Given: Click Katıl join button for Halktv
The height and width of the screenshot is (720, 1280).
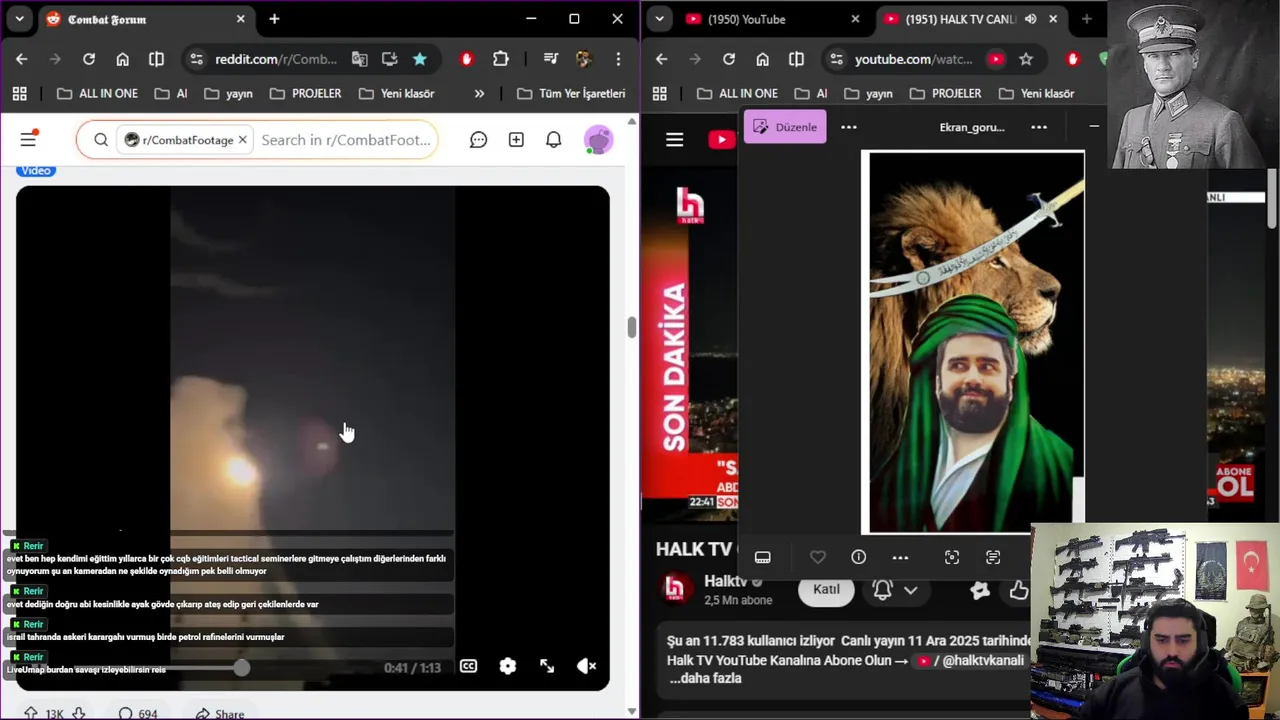Looking at the screenshot, I should [x=826, y=589].
